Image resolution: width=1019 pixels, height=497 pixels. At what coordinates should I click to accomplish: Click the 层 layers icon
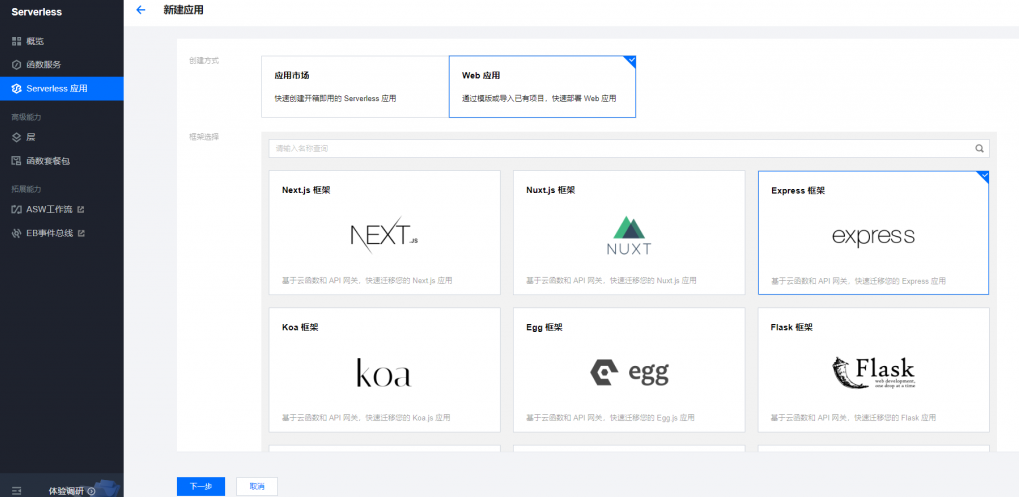17,137
